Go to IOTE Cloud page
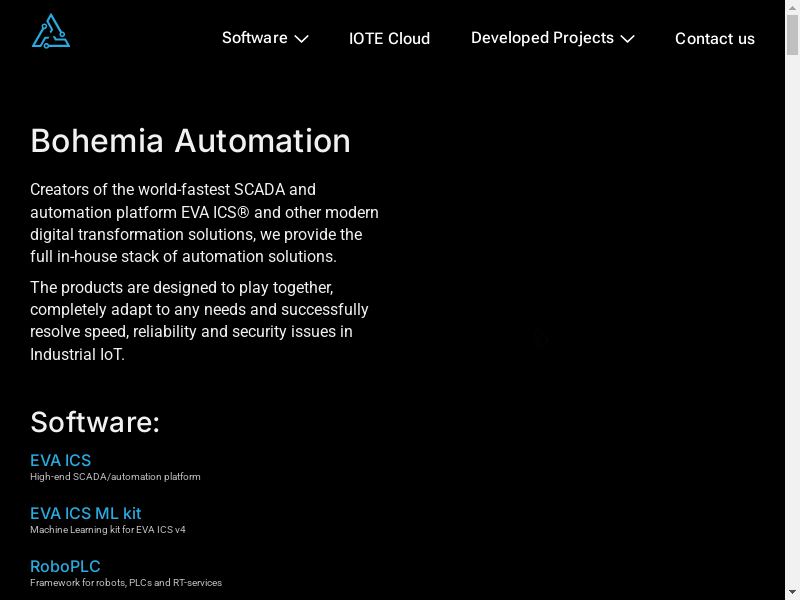This screenshot has height=600, width=800. point(389,39)
